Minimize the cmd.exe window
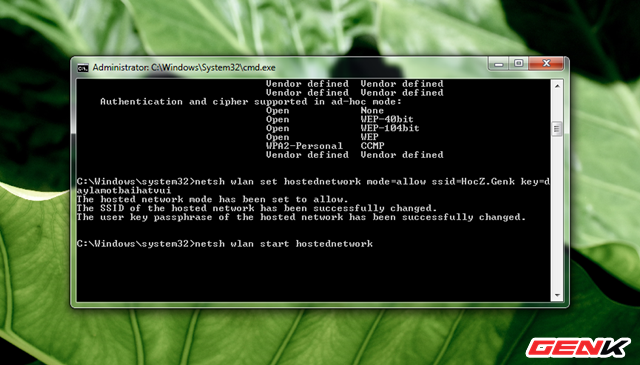This screenshot has width=640, height=365. click(x=498, y=64)
